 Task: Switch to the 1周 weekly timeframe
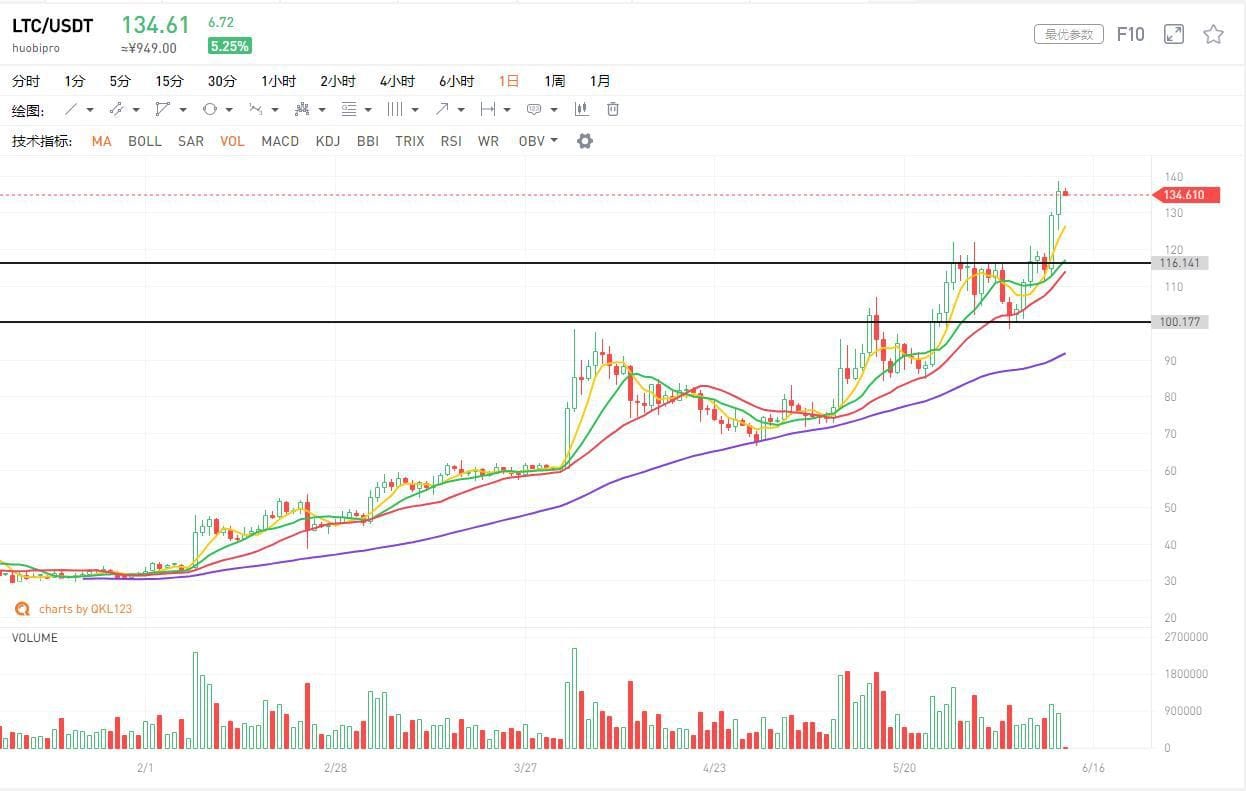tap(553, 81)
